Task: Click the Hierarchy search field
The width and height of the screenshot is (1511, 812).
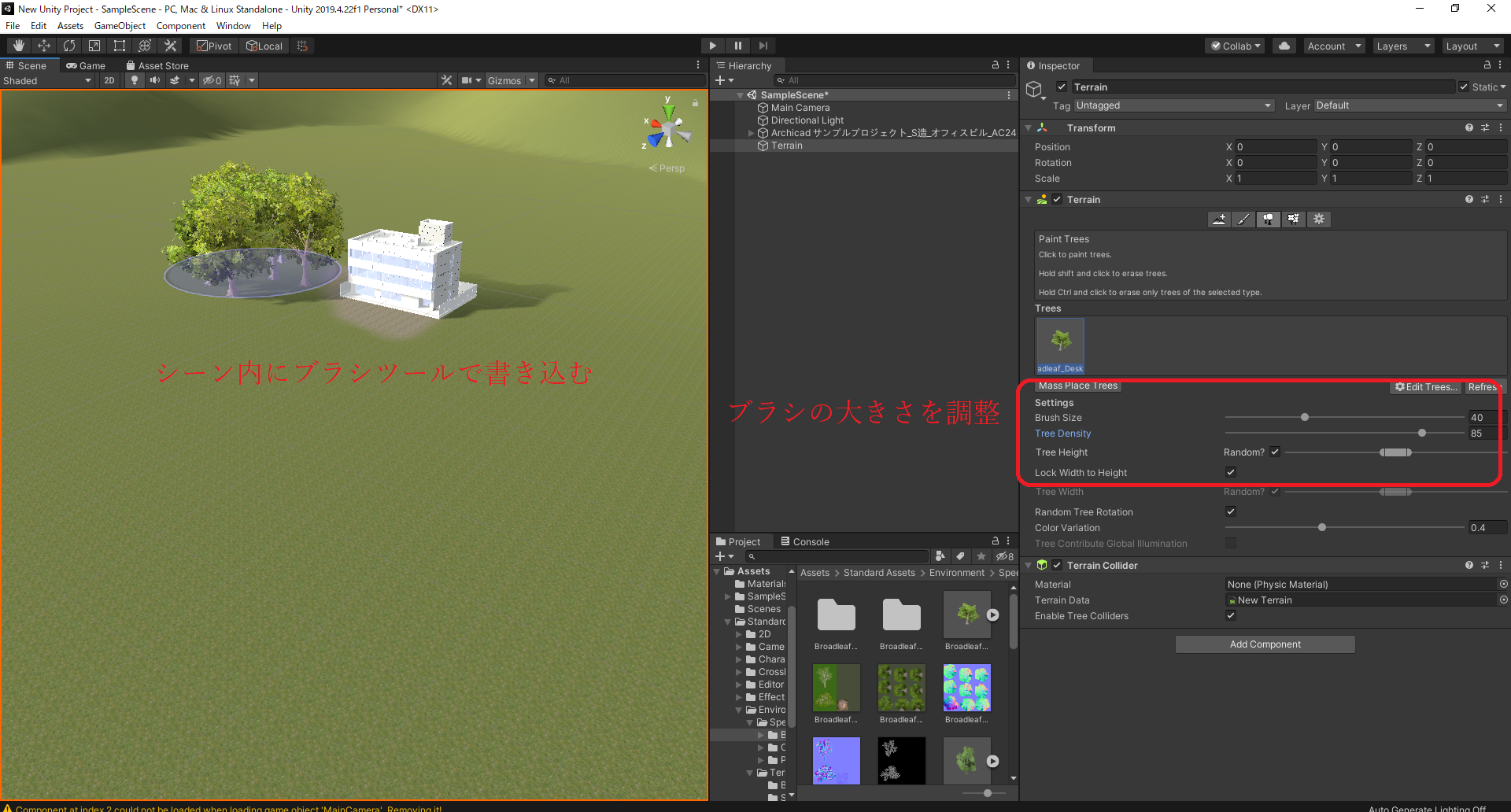Action: pos(895,80)
